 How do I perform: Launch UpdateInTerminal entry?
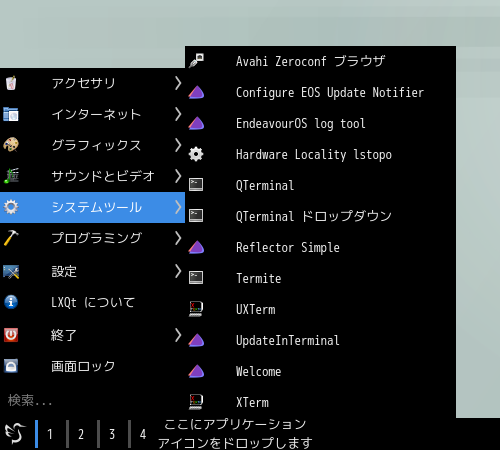click(x=320, y=340)
